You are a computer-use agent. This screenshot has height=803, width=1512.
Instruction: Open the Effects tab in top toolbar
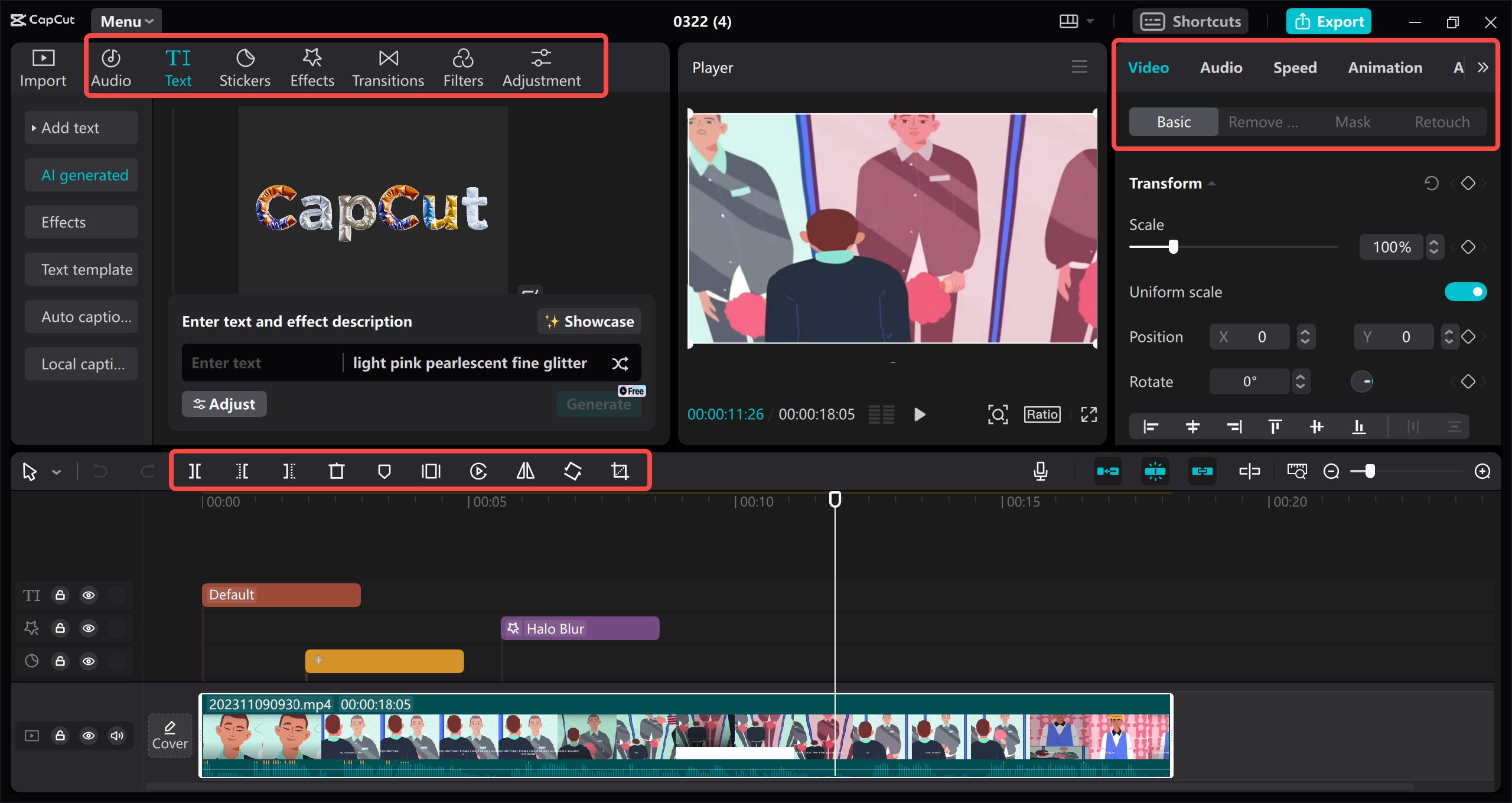[312, 68]
